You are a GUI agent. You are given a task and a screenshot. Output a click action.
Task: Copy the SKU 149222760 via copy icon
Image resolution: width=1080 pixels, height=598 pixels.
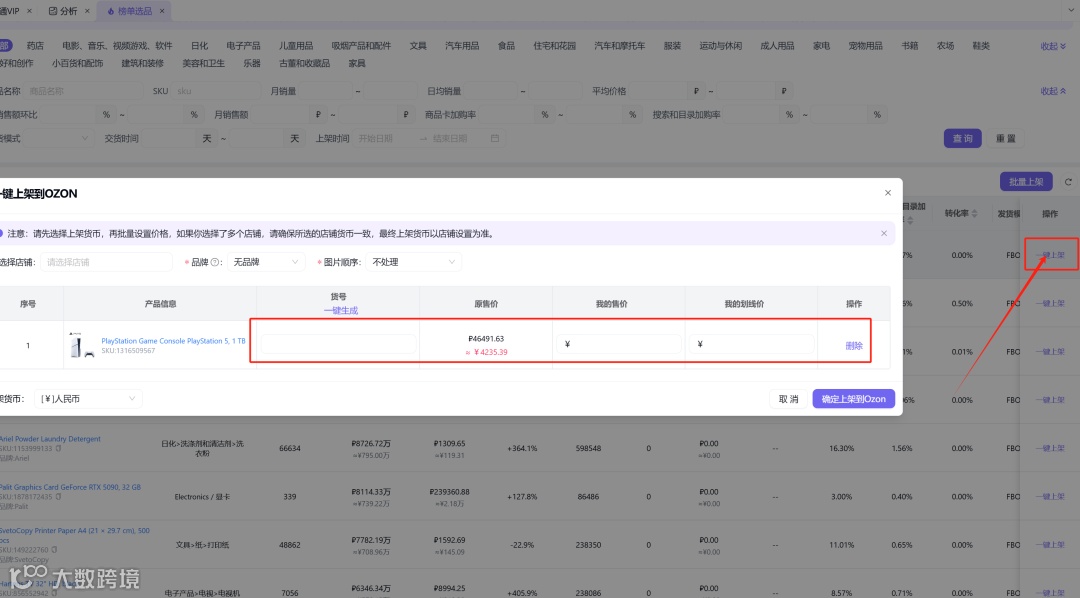[x=54, y=550]
